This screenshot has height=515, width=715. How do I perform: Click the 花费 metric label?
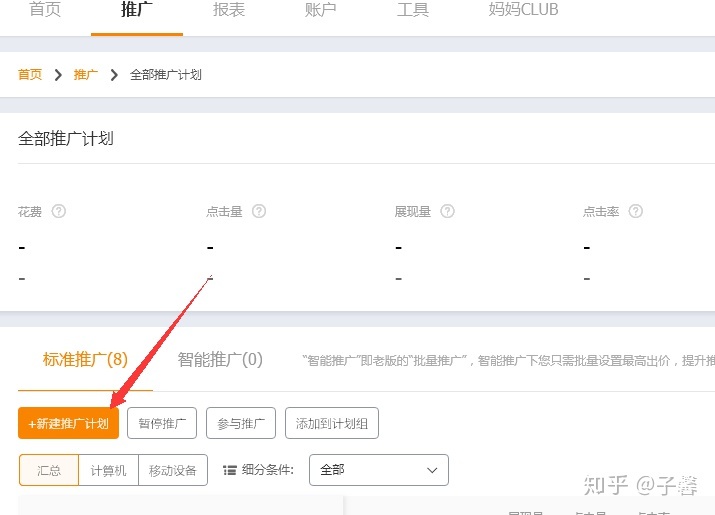tap(30, 212)
